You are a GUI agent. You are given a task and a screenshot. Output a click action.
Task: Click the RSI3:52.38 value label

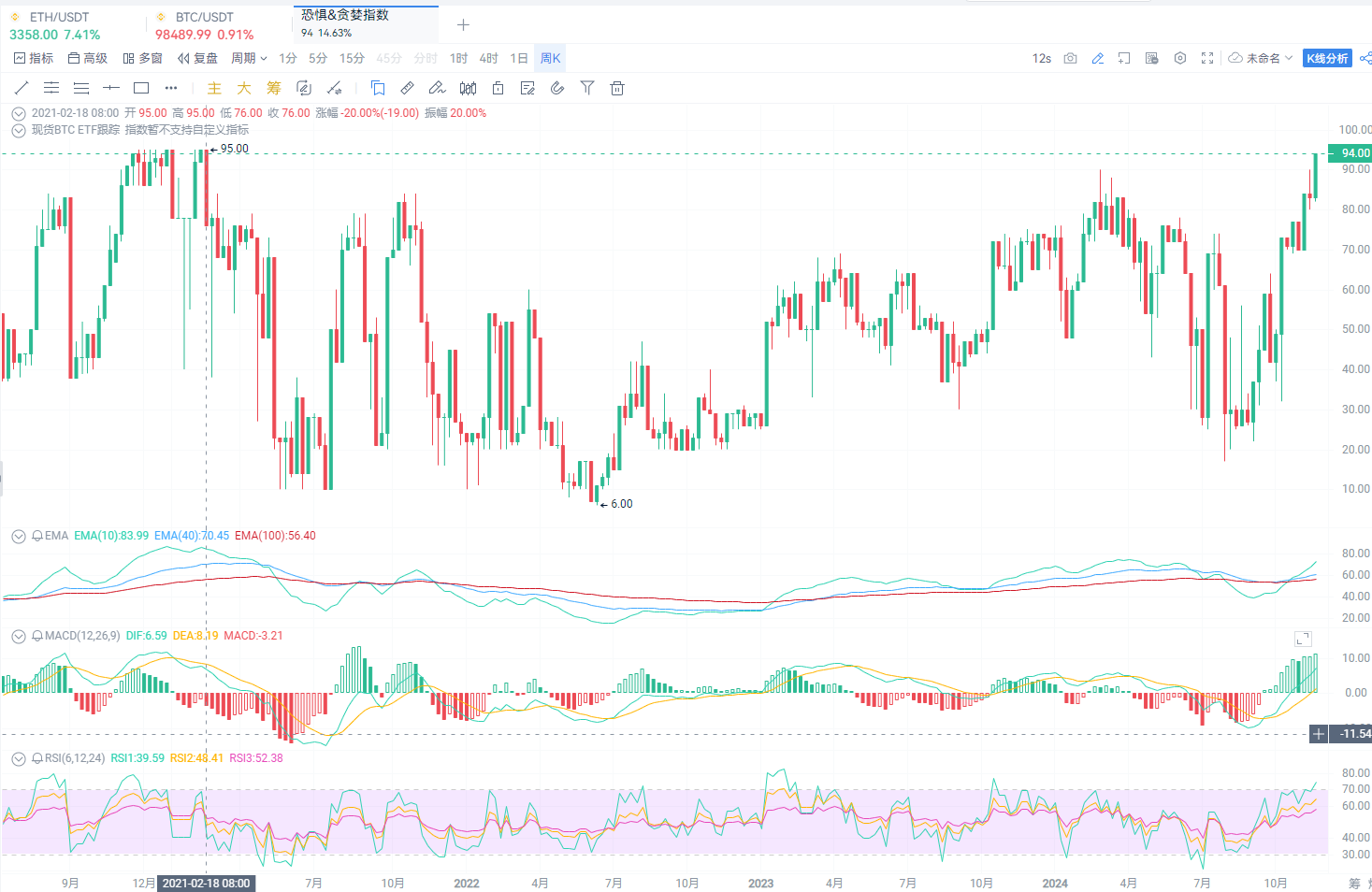tap(256, 758)
